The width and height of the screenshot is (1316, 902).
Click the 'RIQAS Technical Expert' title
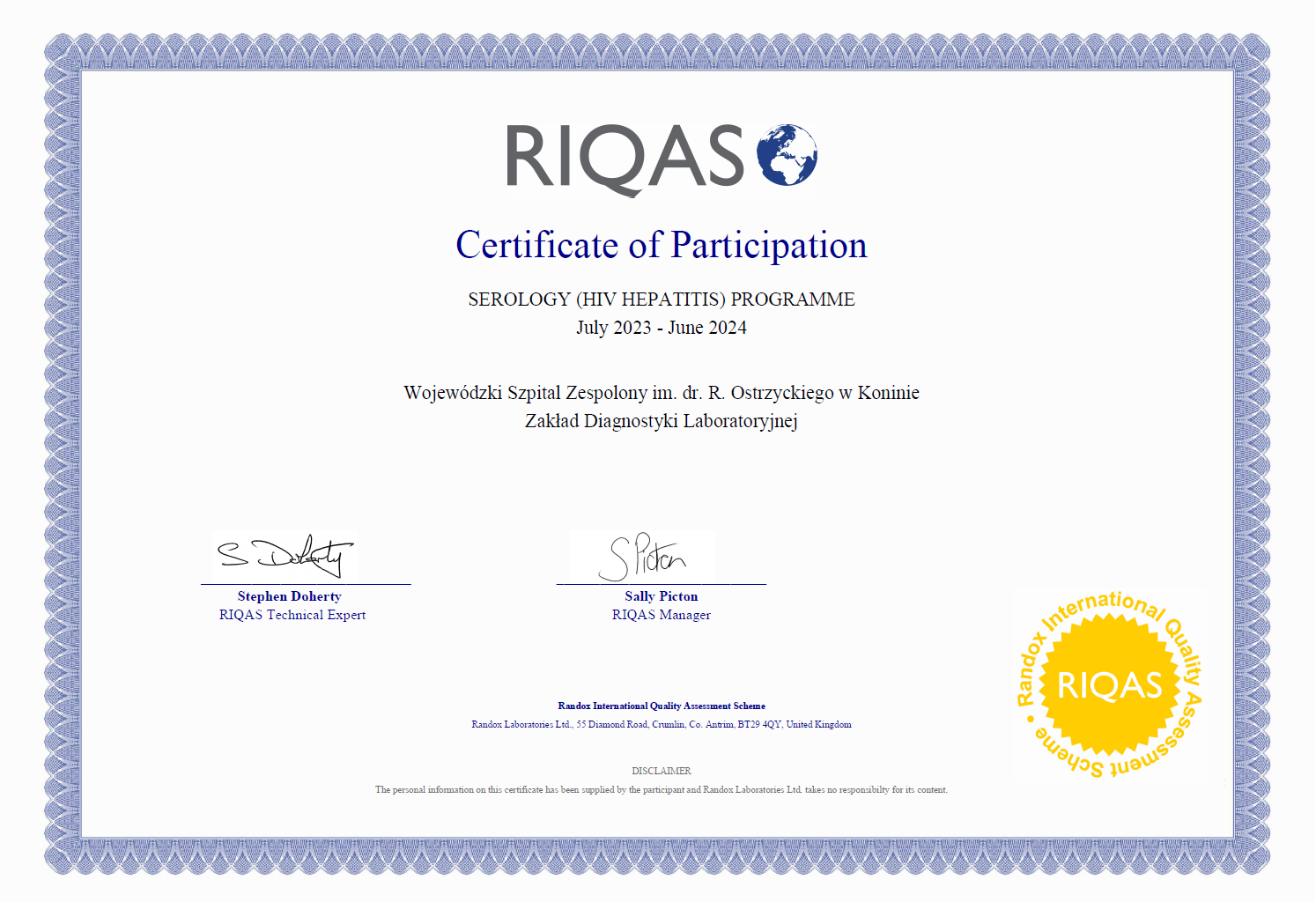point(292,615)
